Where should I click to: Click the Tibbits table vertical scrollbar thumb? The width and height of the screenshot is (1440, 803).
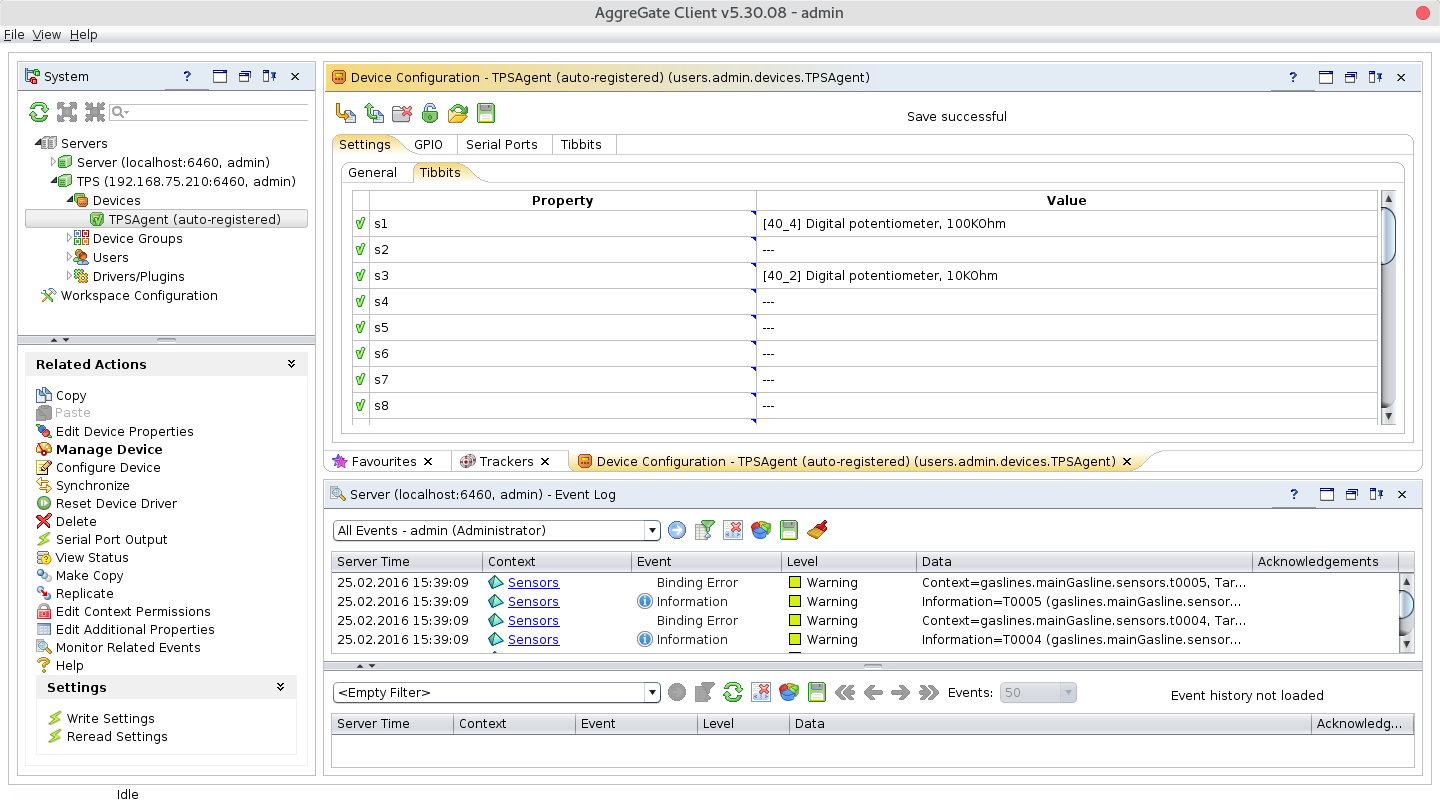click(x=1388, y=236)
